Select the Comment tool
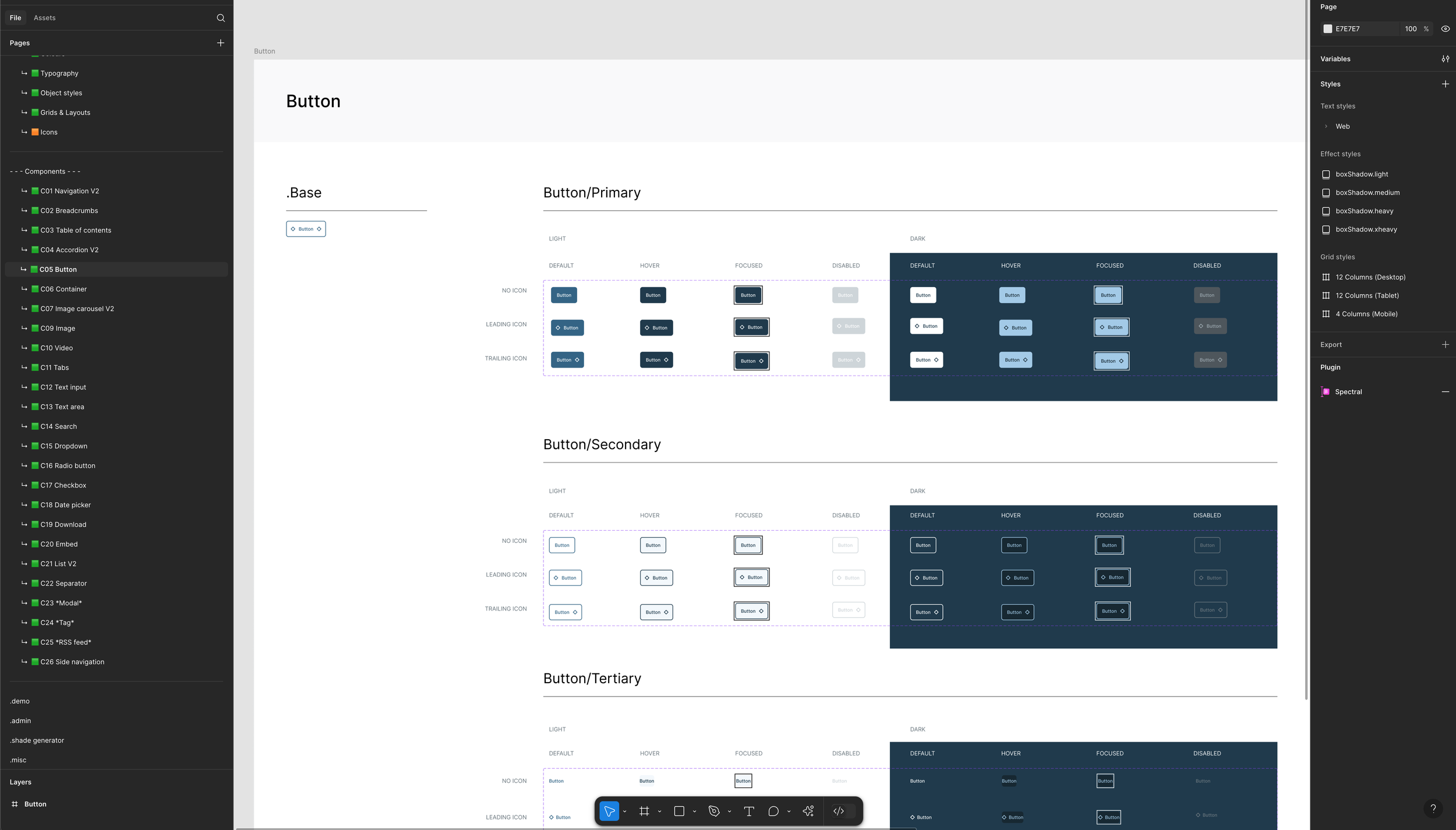Image resolution: width=1456 pixels, height=830 pixels. [x=773, y=811]
